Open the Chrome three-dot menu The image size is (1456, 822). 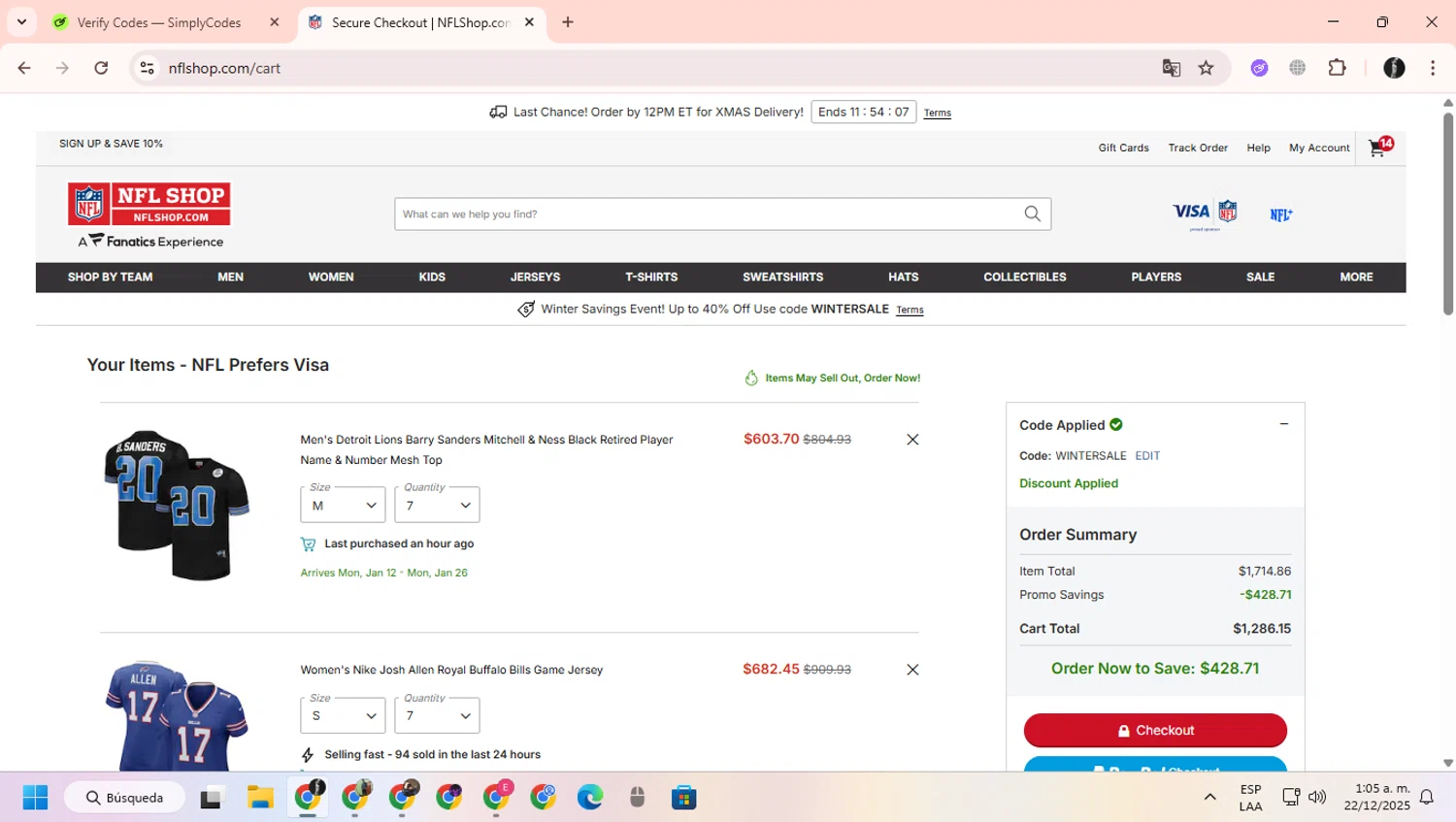(x=1433, y=68)
